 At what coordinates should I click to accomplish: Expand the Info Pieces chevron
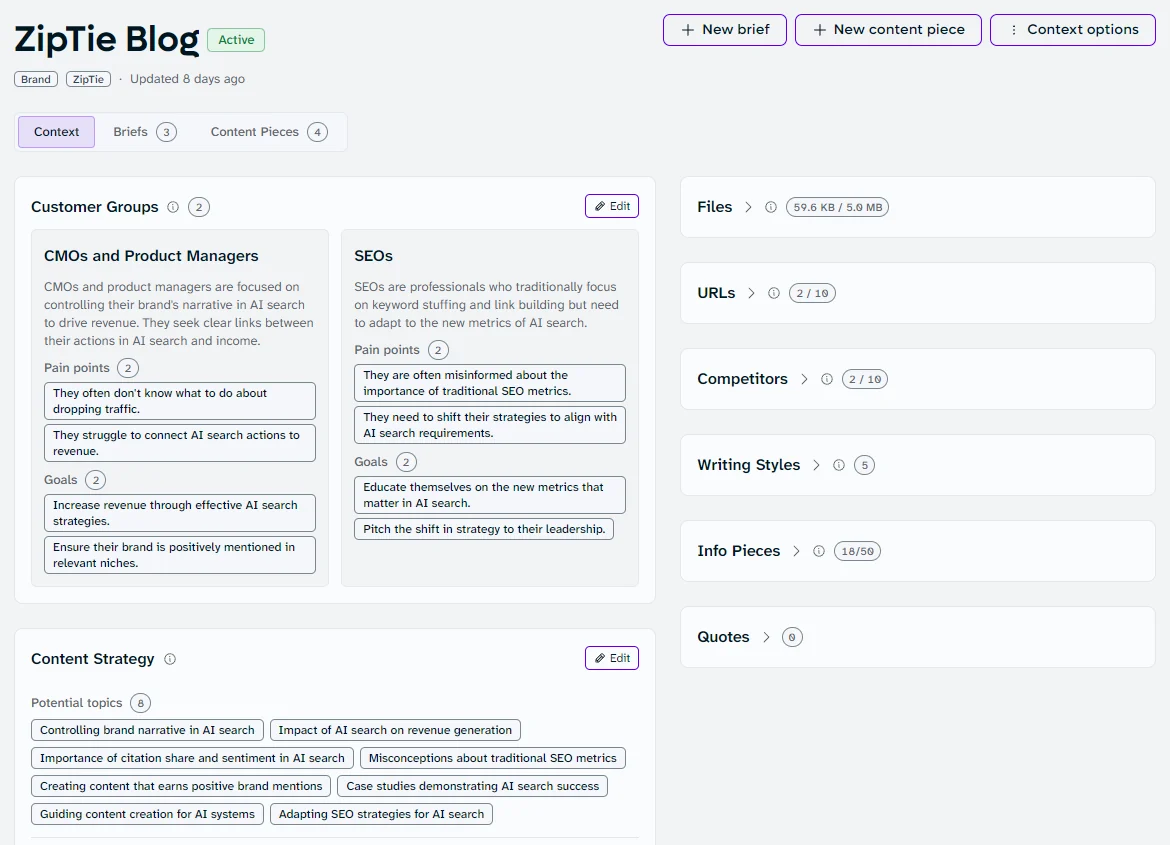pos(796,551)
